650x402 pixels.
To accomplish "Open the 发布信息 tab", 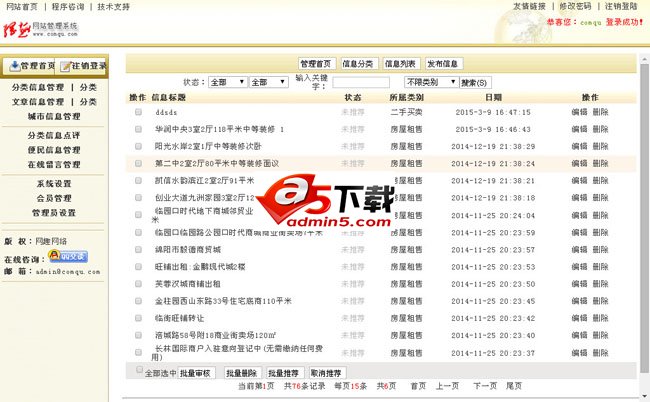I will click(x=443, y=64).
